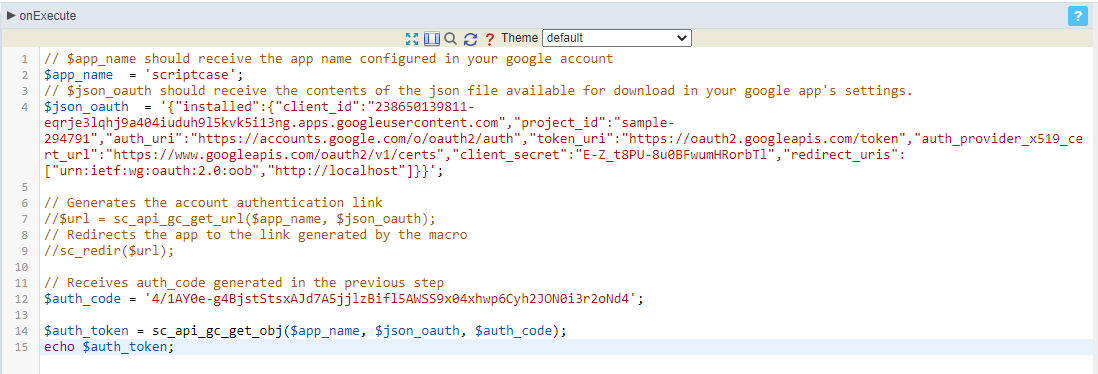Click line number 4 in the gutter

tap(25, 106)
